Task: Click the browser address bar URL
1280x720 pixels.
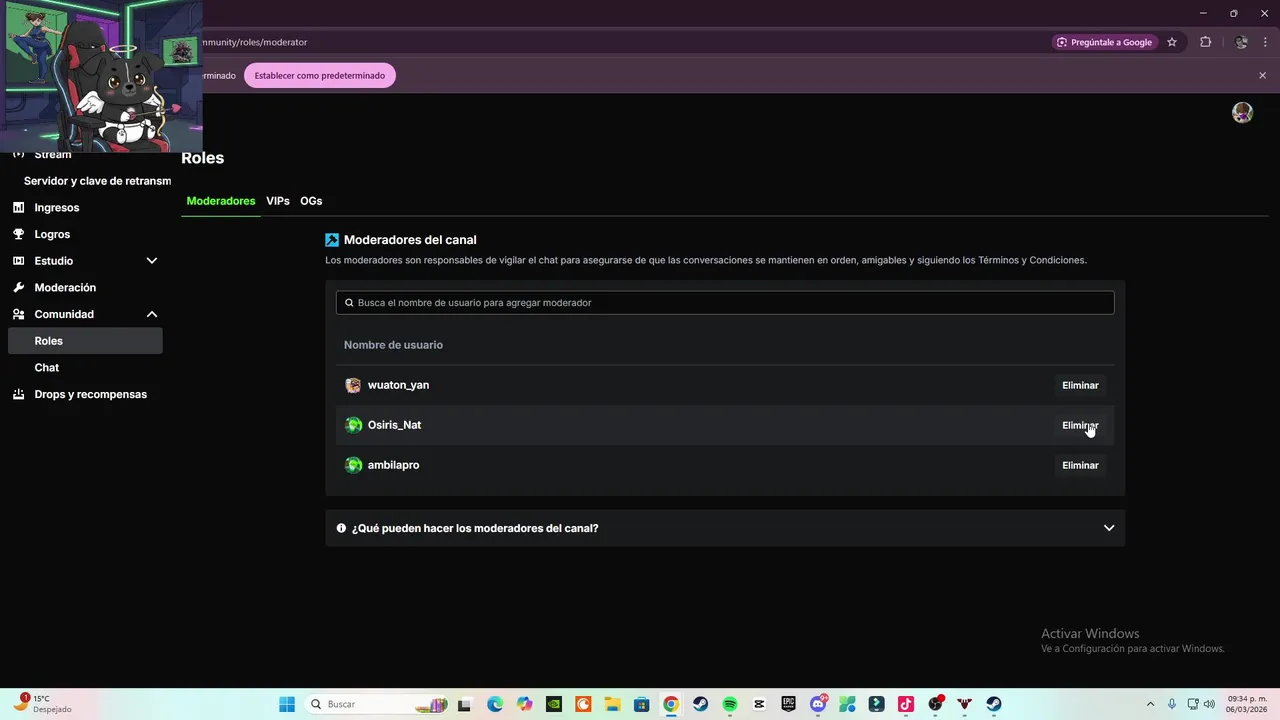Action: [x=254, y=42]
